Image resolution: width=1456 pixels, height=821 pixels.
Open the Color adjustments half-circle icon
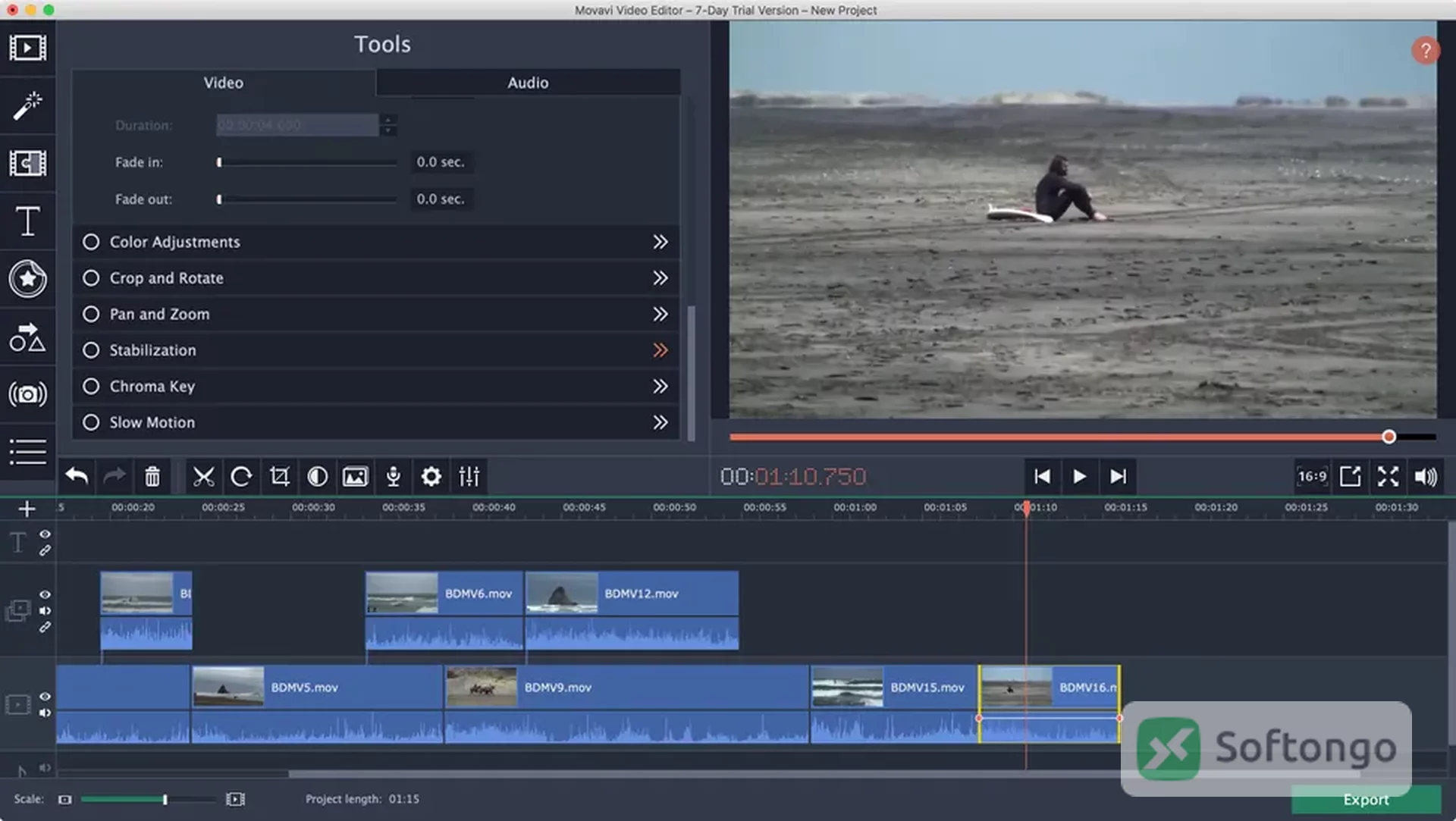(317, 476)
